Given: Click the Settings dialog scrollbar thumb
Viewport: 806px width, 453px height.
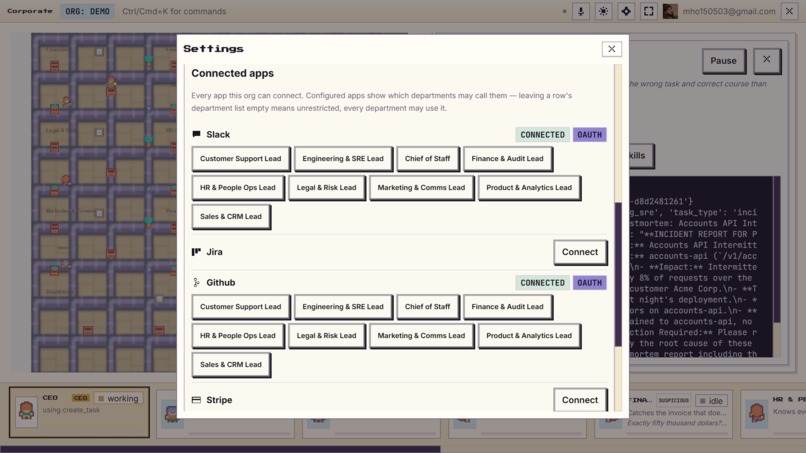Looking at the screenshot, I should point(618,274).
